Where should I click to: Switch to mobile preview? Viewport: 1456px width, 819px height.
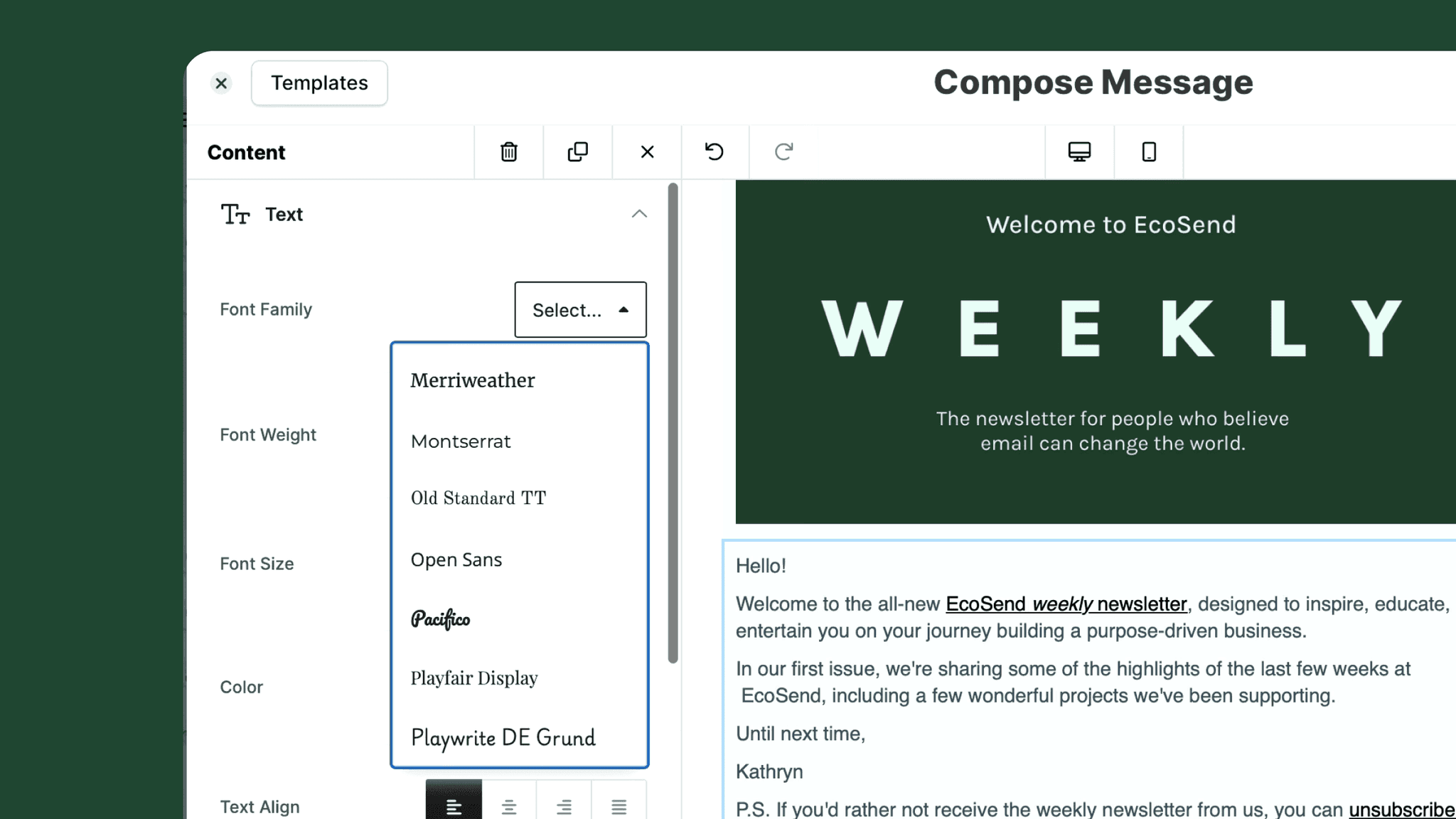click(1149, 151)
